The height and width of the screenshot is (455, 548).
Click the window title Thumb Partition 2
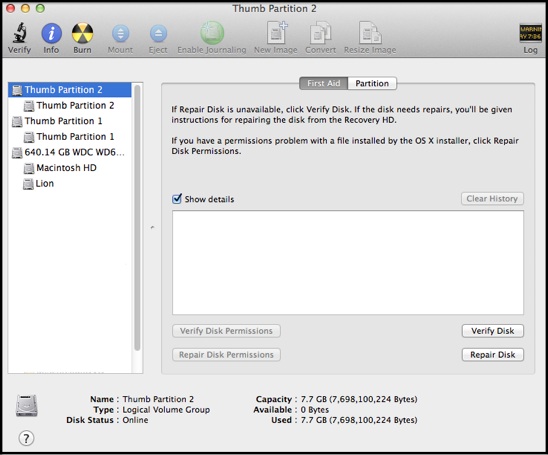click(274, 8)
